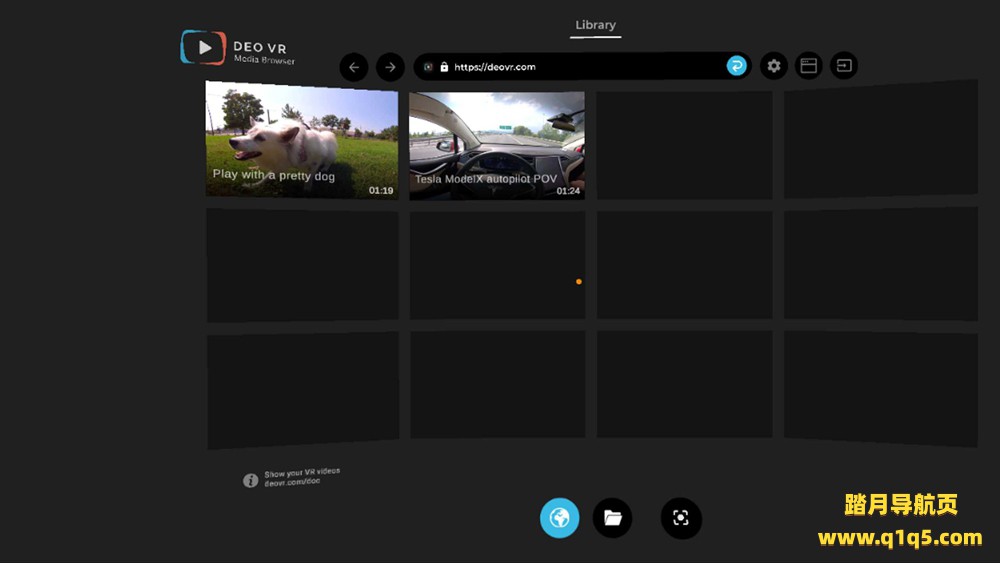Click the 01:24 duration label on Tesla video
The width and height of the screenshot is (1000, 563).
pyautogui.click(x=568, y=190)
